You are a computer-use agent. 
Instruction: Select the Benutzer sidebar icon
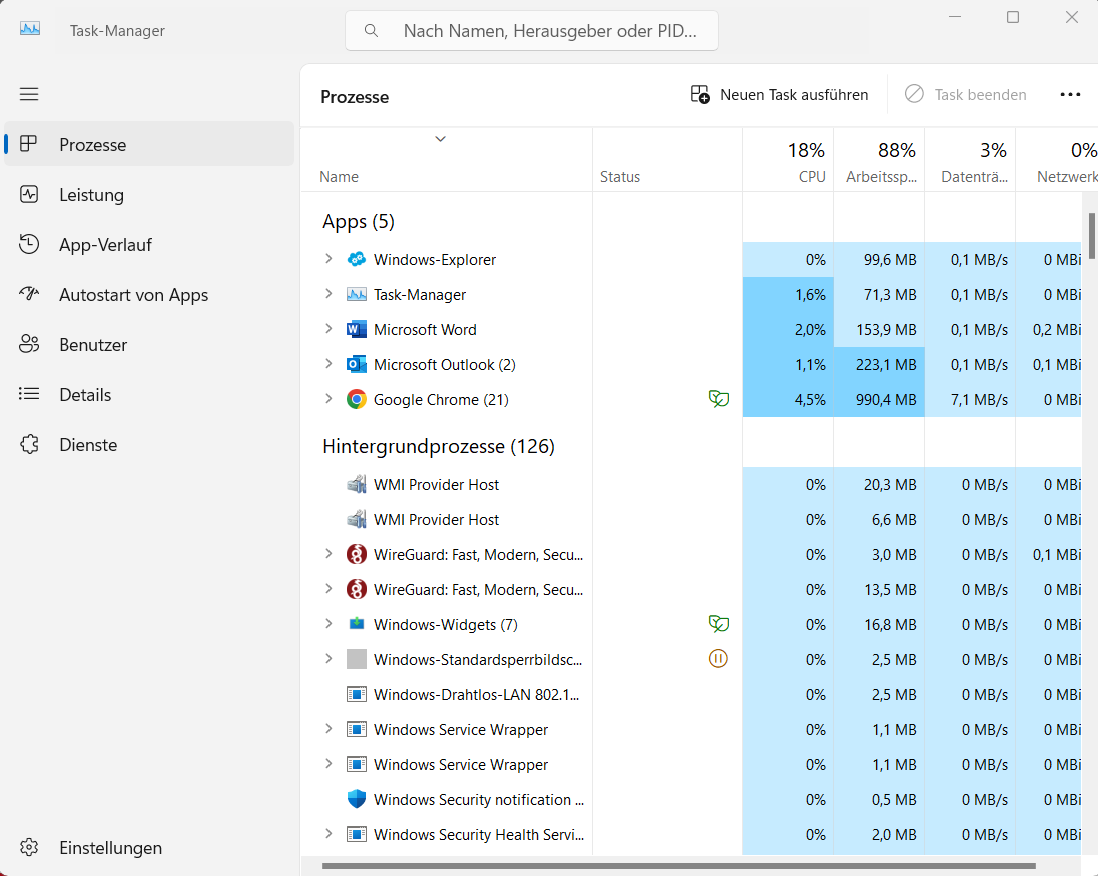coord(30,344)
